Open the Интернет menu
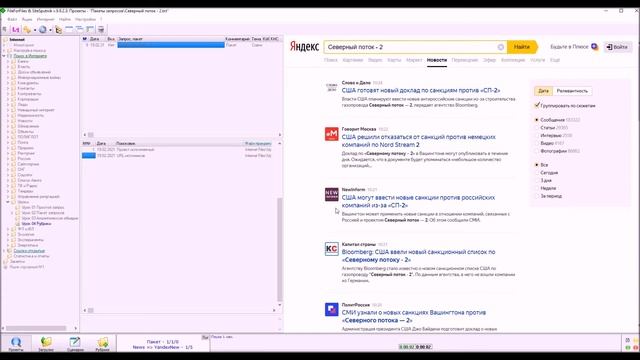 45,19
